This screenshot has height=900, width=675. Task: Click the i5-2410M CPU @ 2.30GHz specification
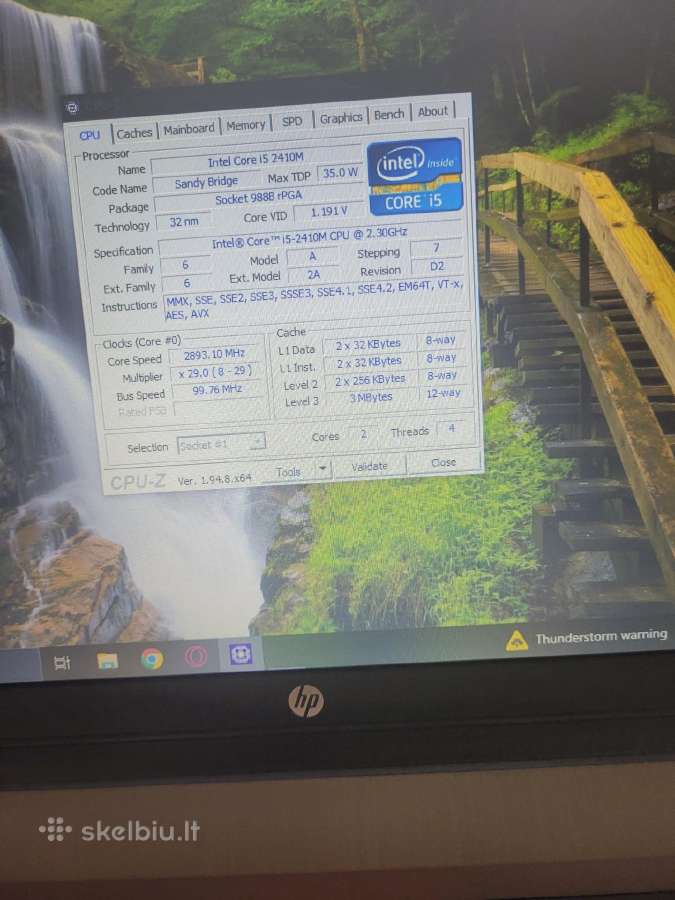tap(310, 238)
